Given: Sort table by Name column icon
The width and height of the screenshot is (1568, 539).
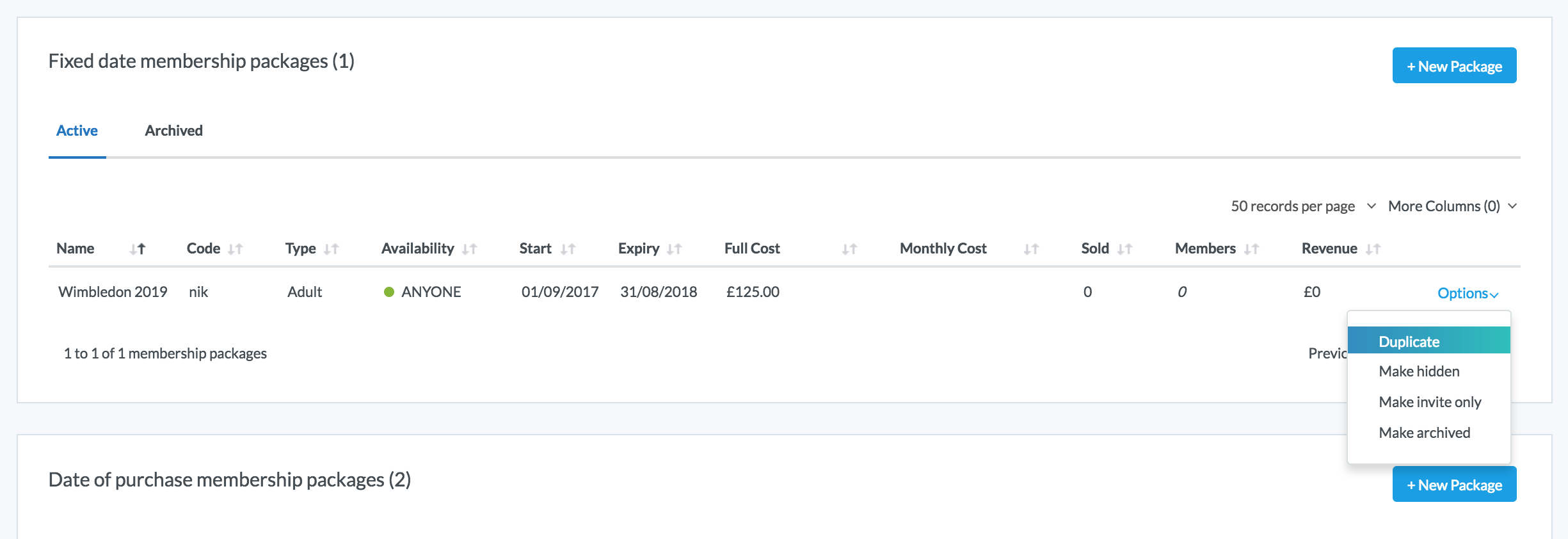Looking at the screenshot, I should click(x=138, y=249).
